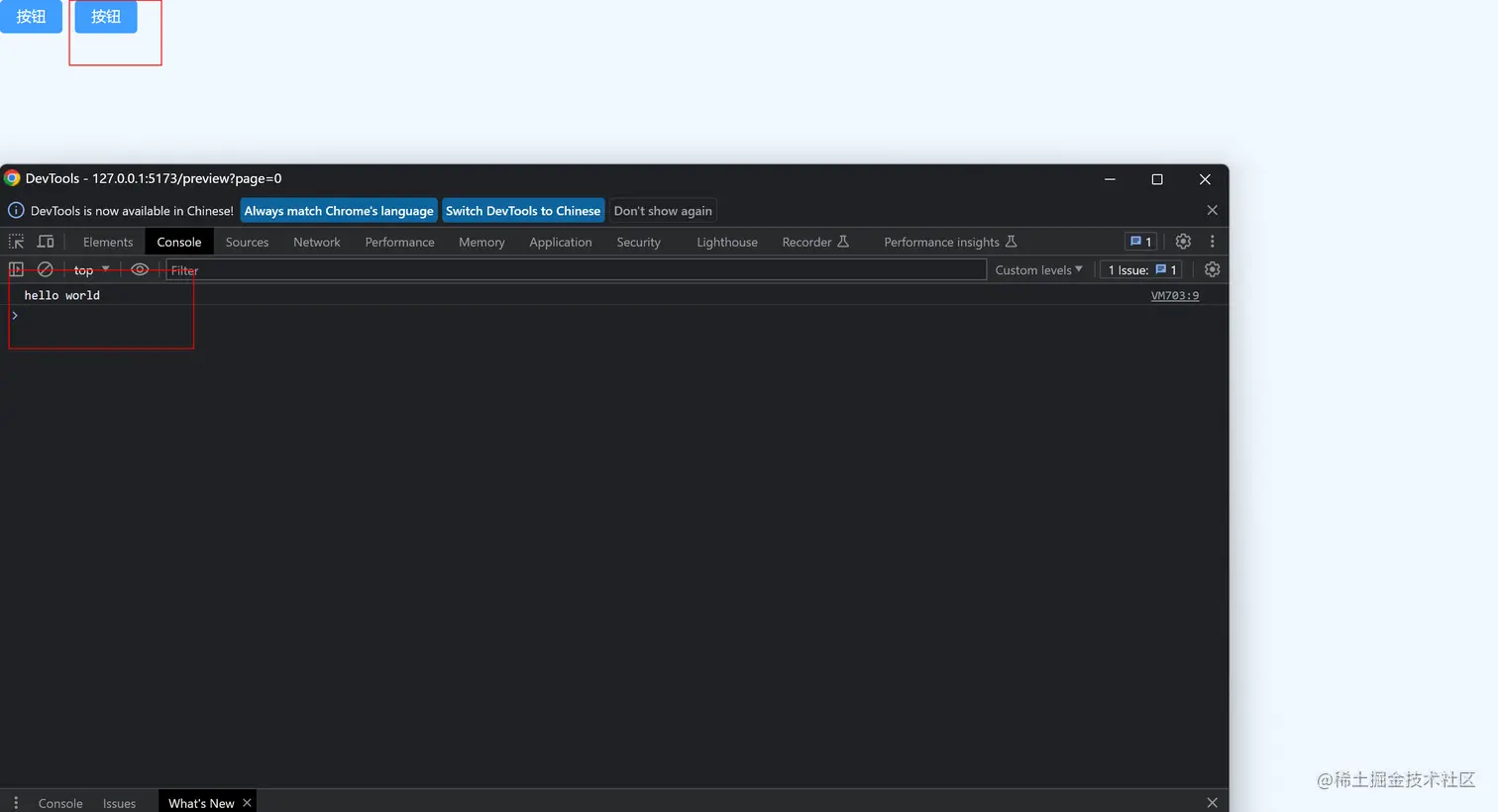Close the What's New drawer tab

(x=247, y=802)
